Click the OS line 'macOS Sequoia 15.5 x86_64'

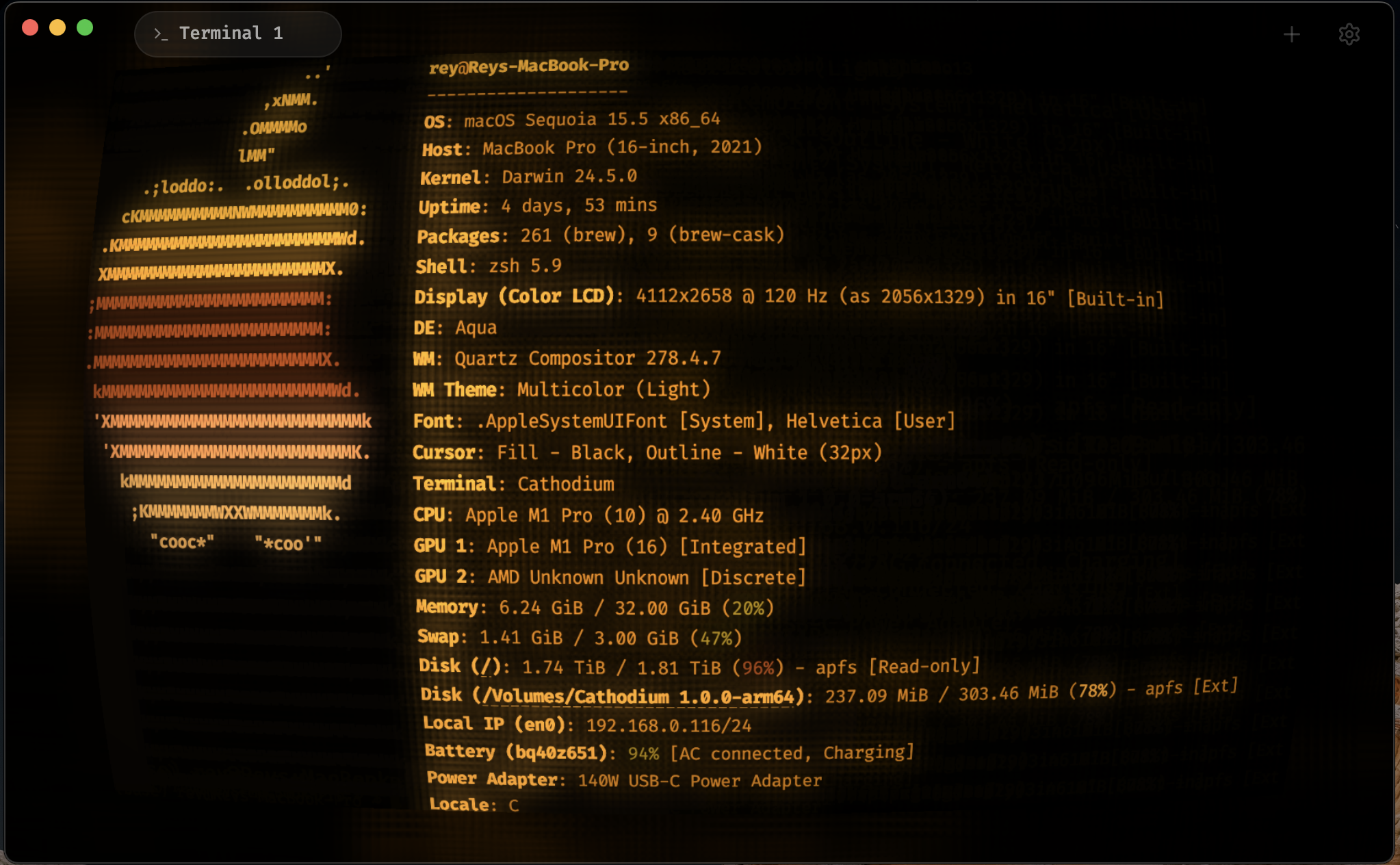click(x=592, y=120)
